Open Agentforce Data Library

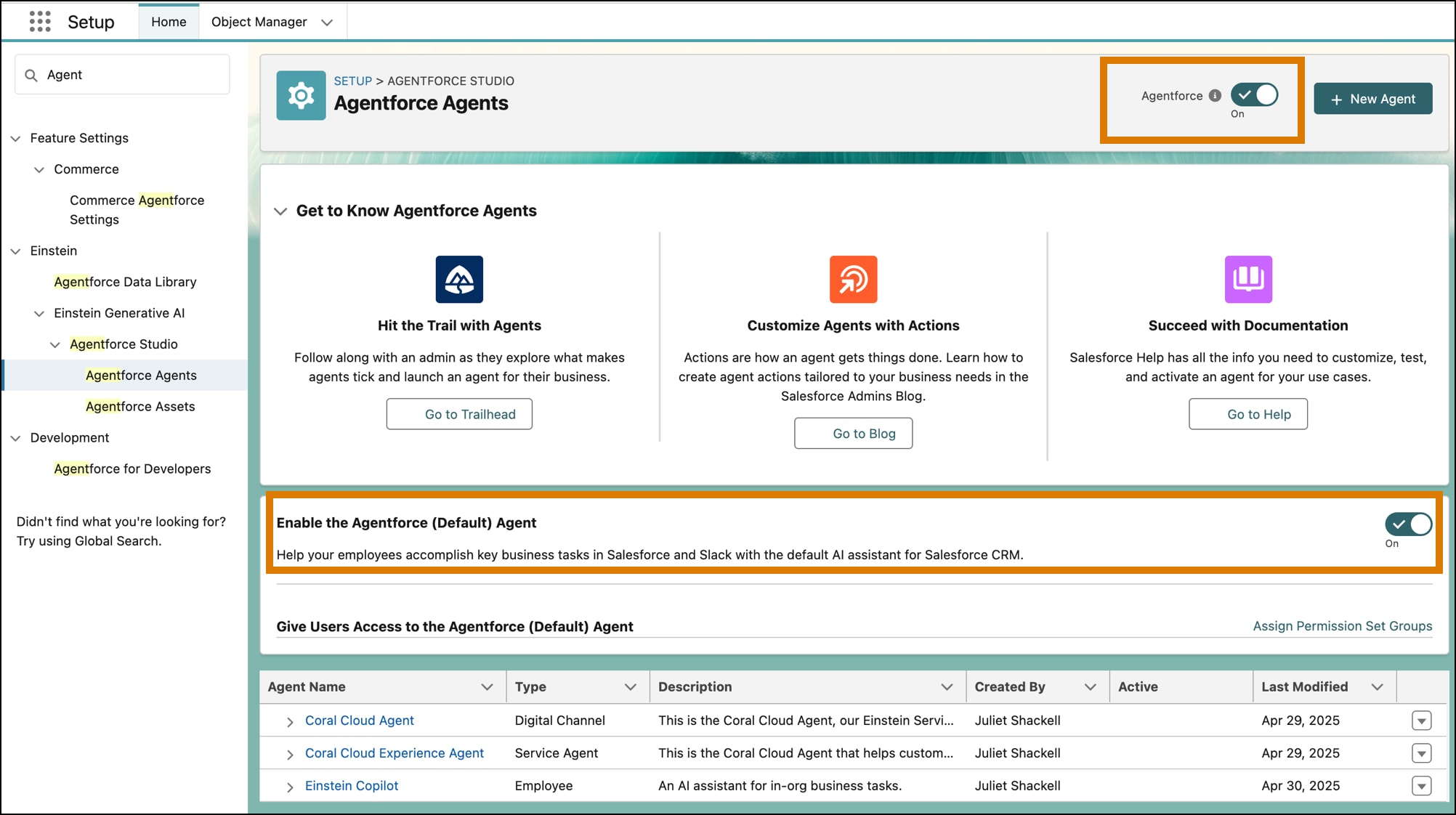pyautogui.click(x=125, y=282)
